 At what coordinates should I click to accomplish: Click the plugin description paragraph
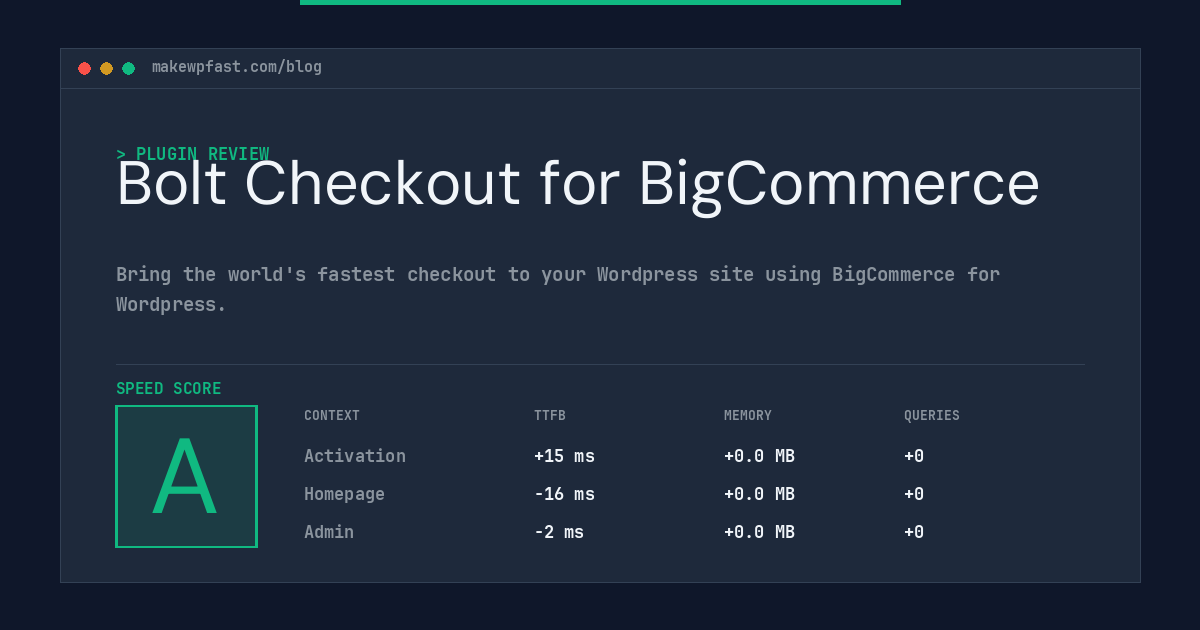click(x=558, y=289)
